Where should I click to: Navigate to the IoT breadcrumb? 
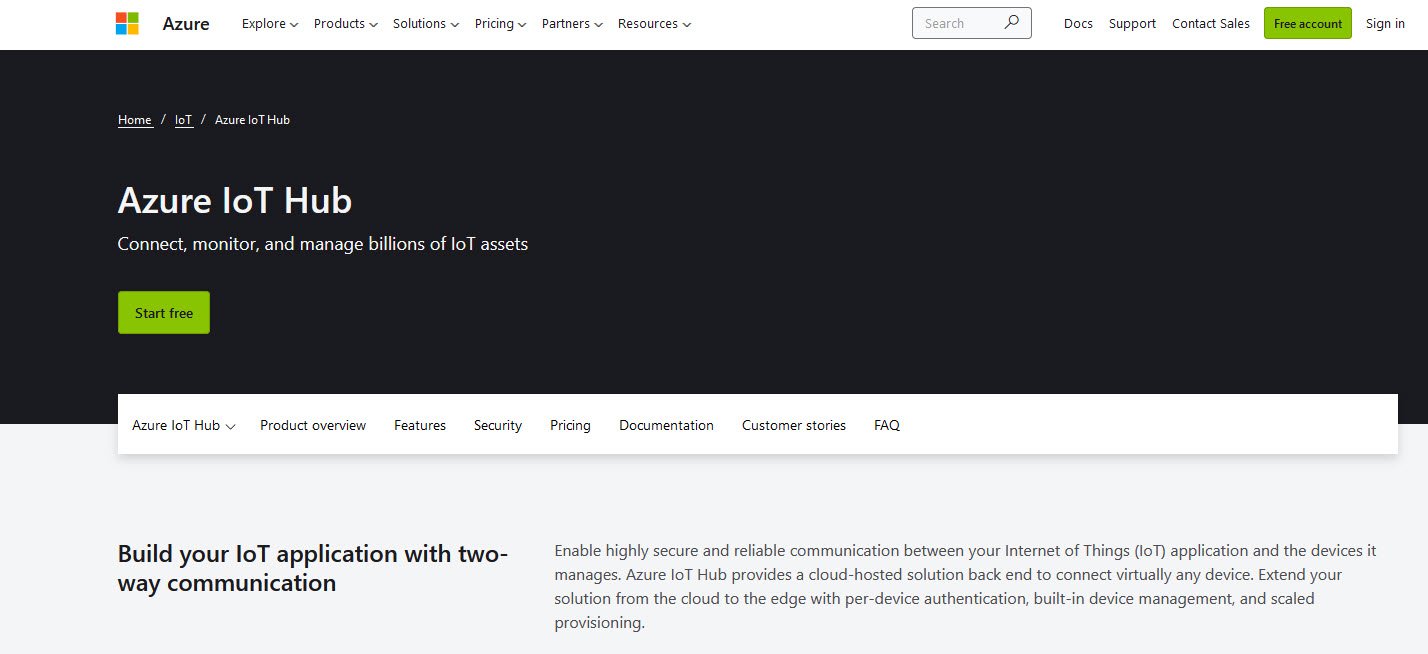click(184, 120)
